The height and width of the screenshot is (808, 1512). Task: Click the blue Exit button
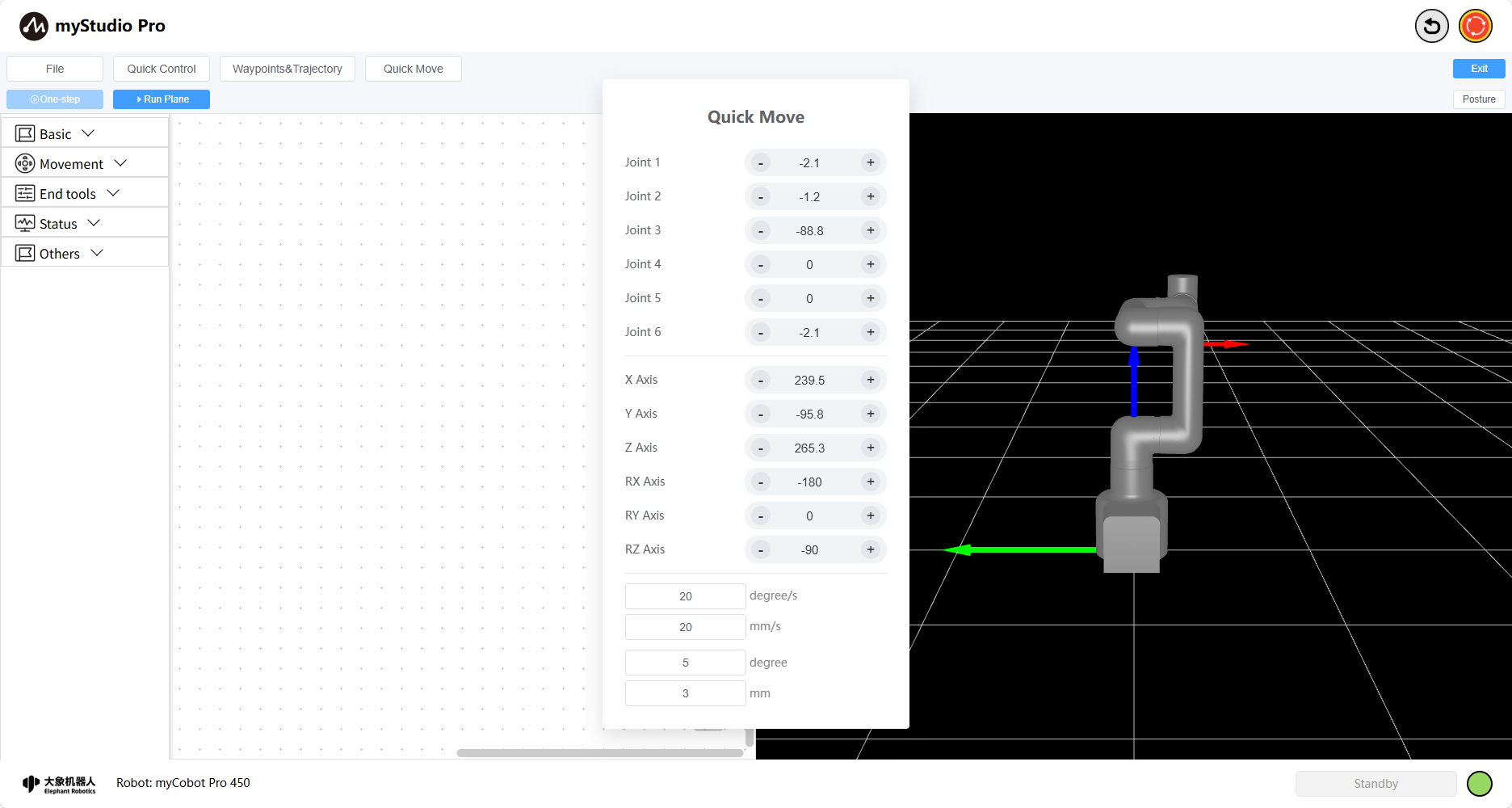pos(1478,69)
